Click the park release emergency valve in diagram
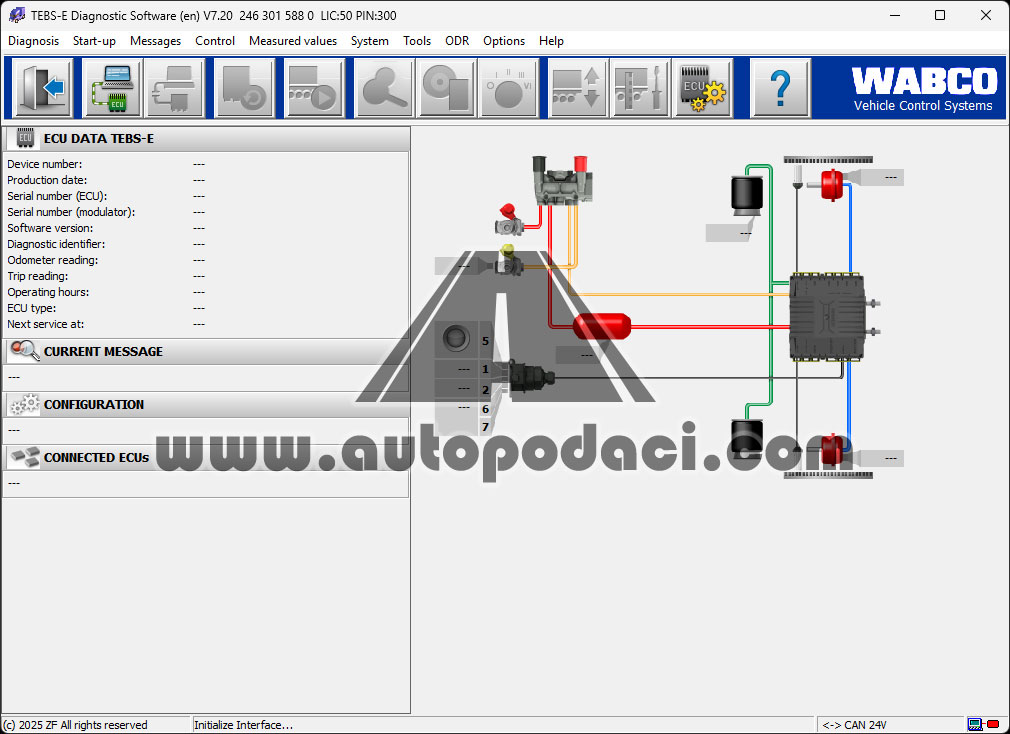1010x734 pixels. coord(562,182)
